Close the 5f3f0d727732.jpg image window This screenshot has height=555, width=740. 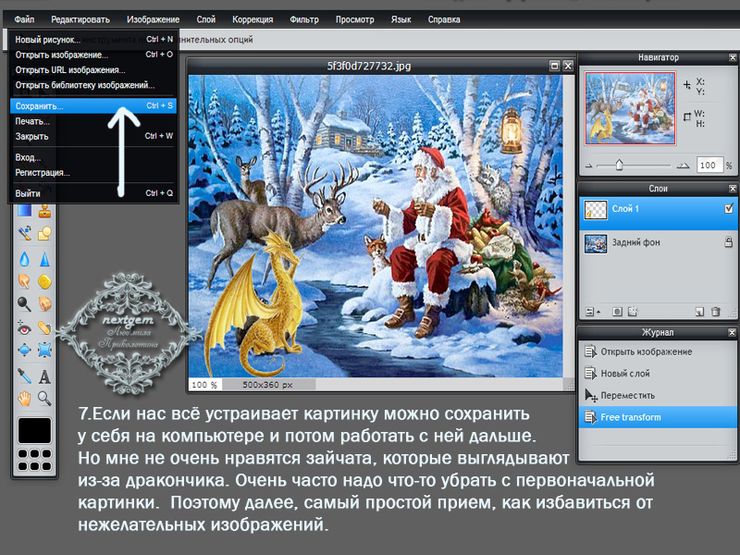point(568,66)
